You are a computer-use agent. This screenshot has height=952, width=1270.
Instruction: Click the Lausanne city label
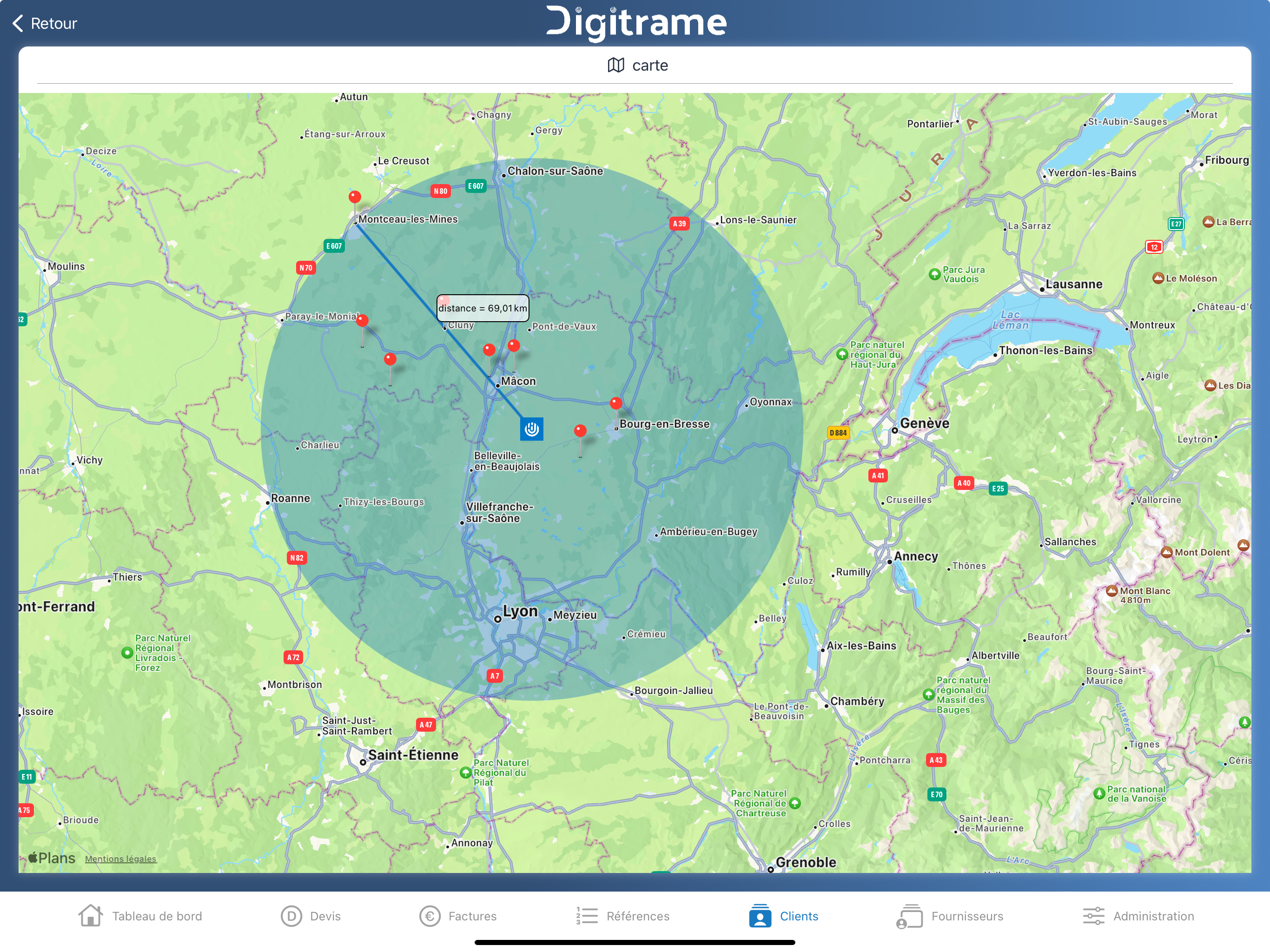tap(1074, 284)
